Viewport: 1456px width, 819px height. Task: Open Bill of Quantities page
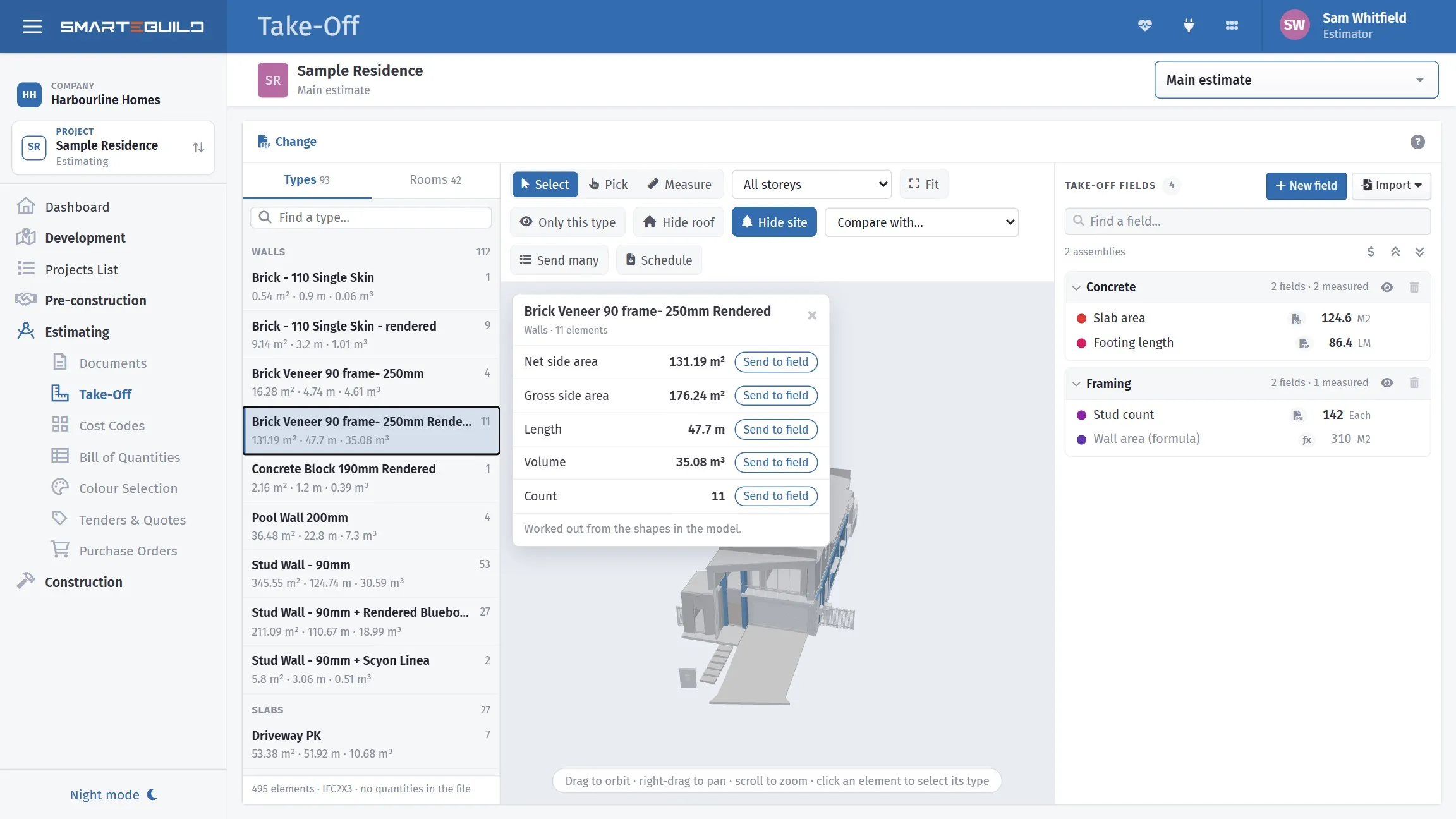[130, 457]
